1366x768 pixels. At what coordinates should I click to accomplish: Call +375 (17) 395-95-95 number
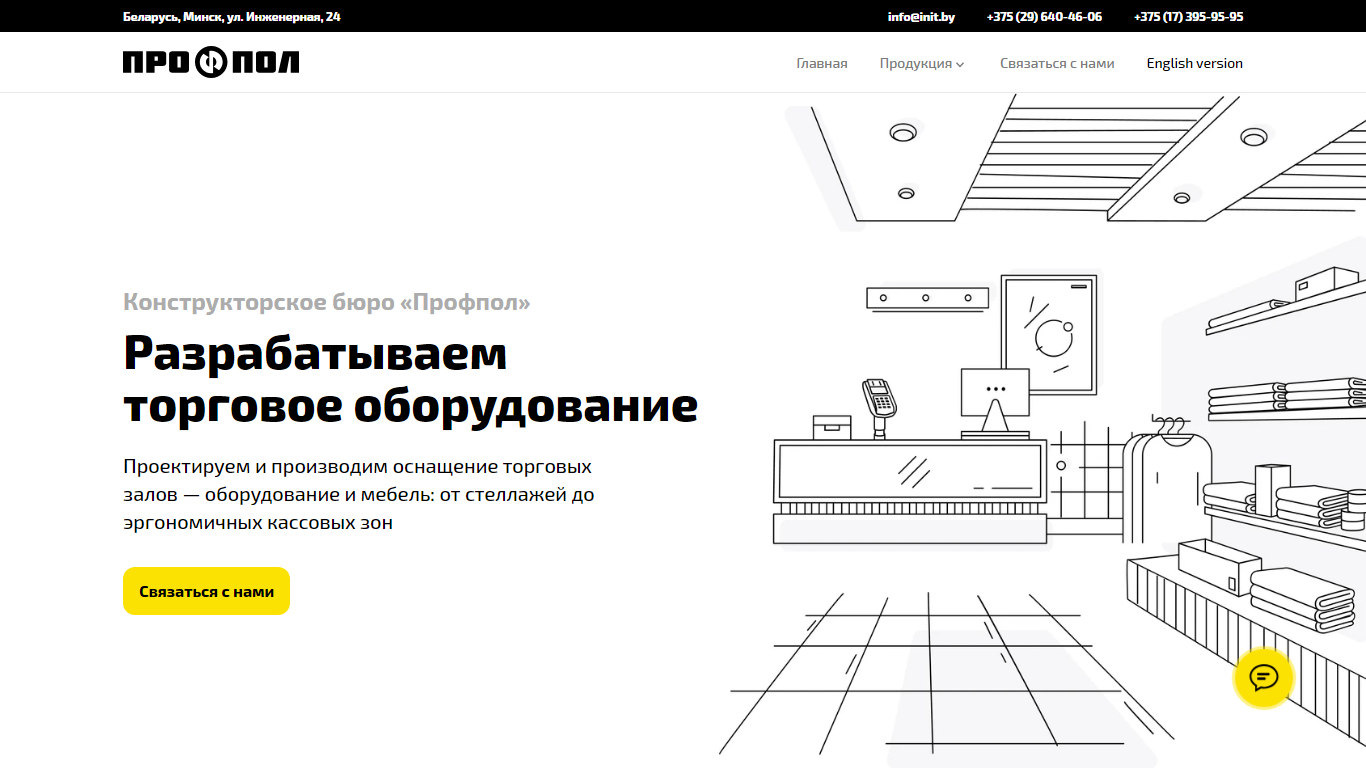[1188, 17]
